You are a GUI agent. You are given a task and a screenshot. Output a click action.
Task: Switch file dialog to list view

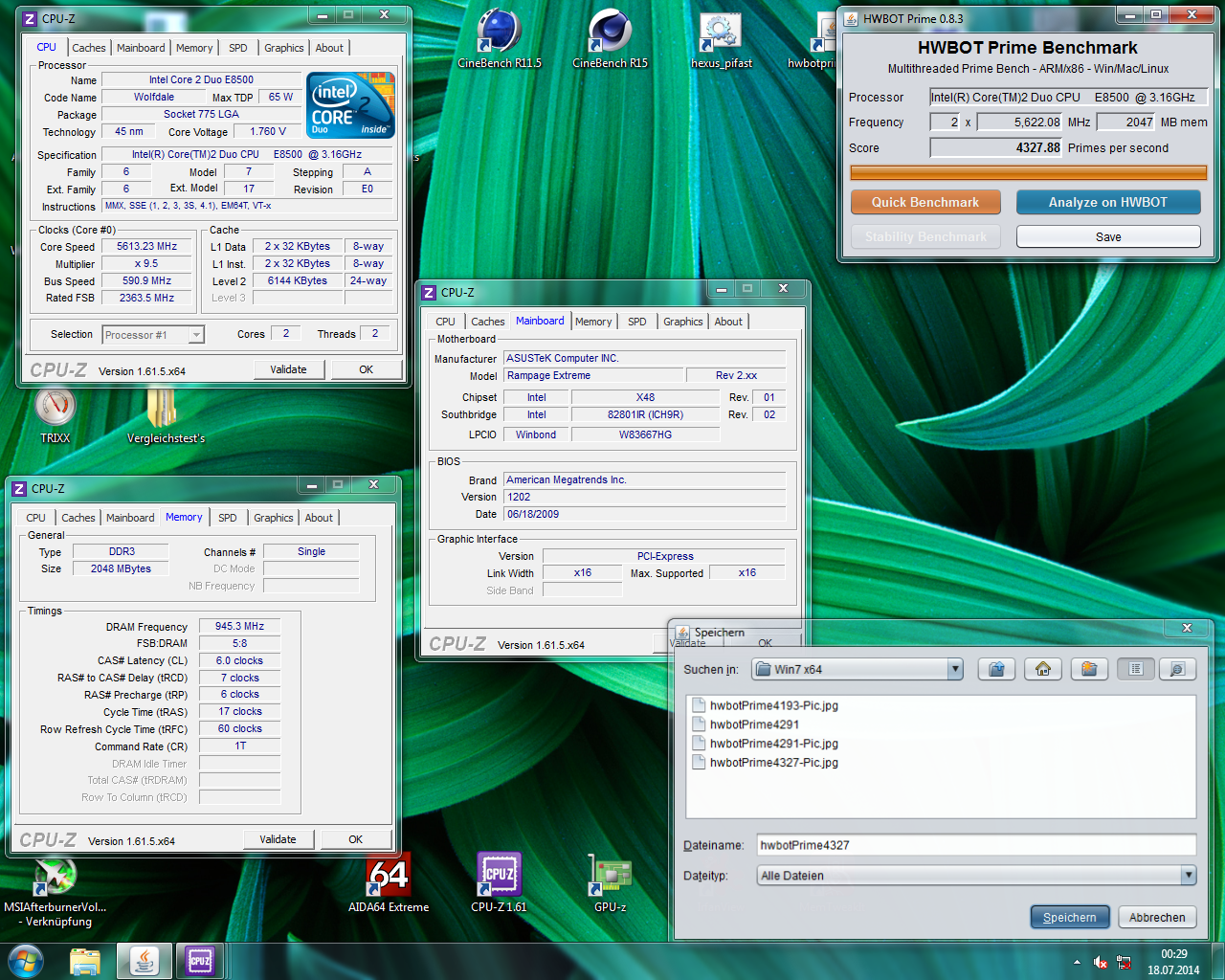pos(1136,669)
